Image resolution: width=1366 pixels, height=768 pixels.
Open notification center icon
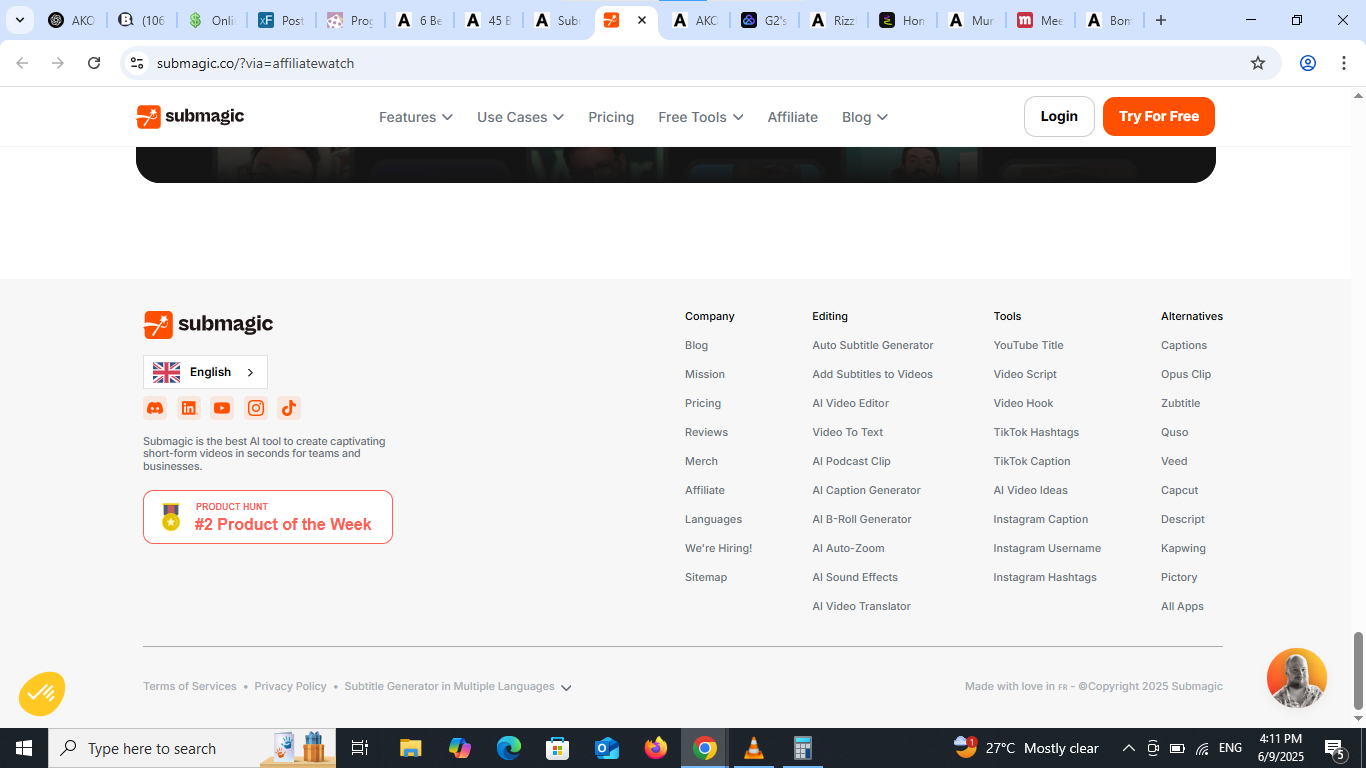point(1335,748)
